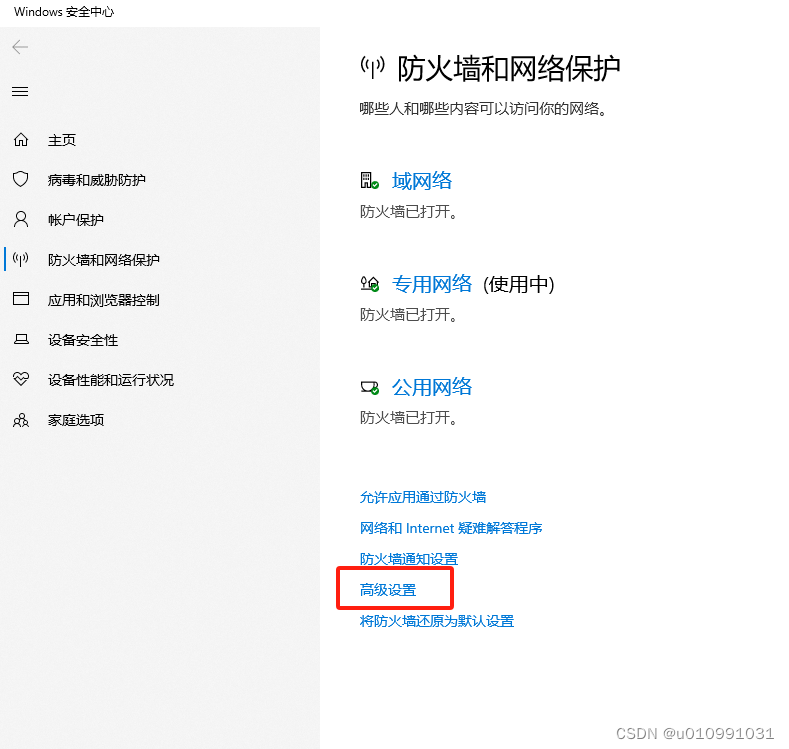Screen dimensions: 789x749
Task: Click the person icon for 帐户保护
Action: (x=21, y=219)
